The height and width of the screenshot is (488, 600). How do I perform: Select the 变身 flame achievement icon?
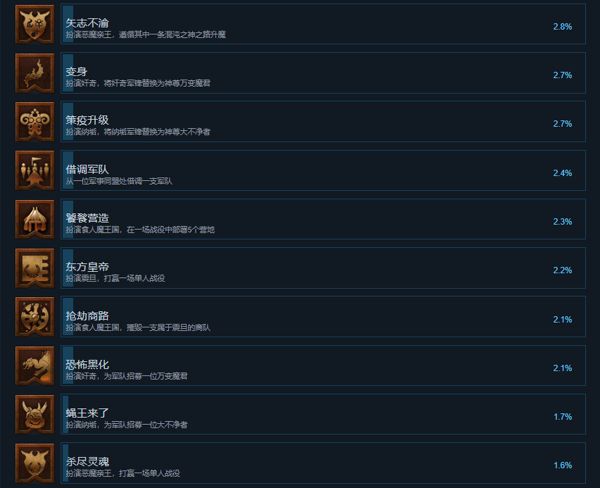pos(34,73)
